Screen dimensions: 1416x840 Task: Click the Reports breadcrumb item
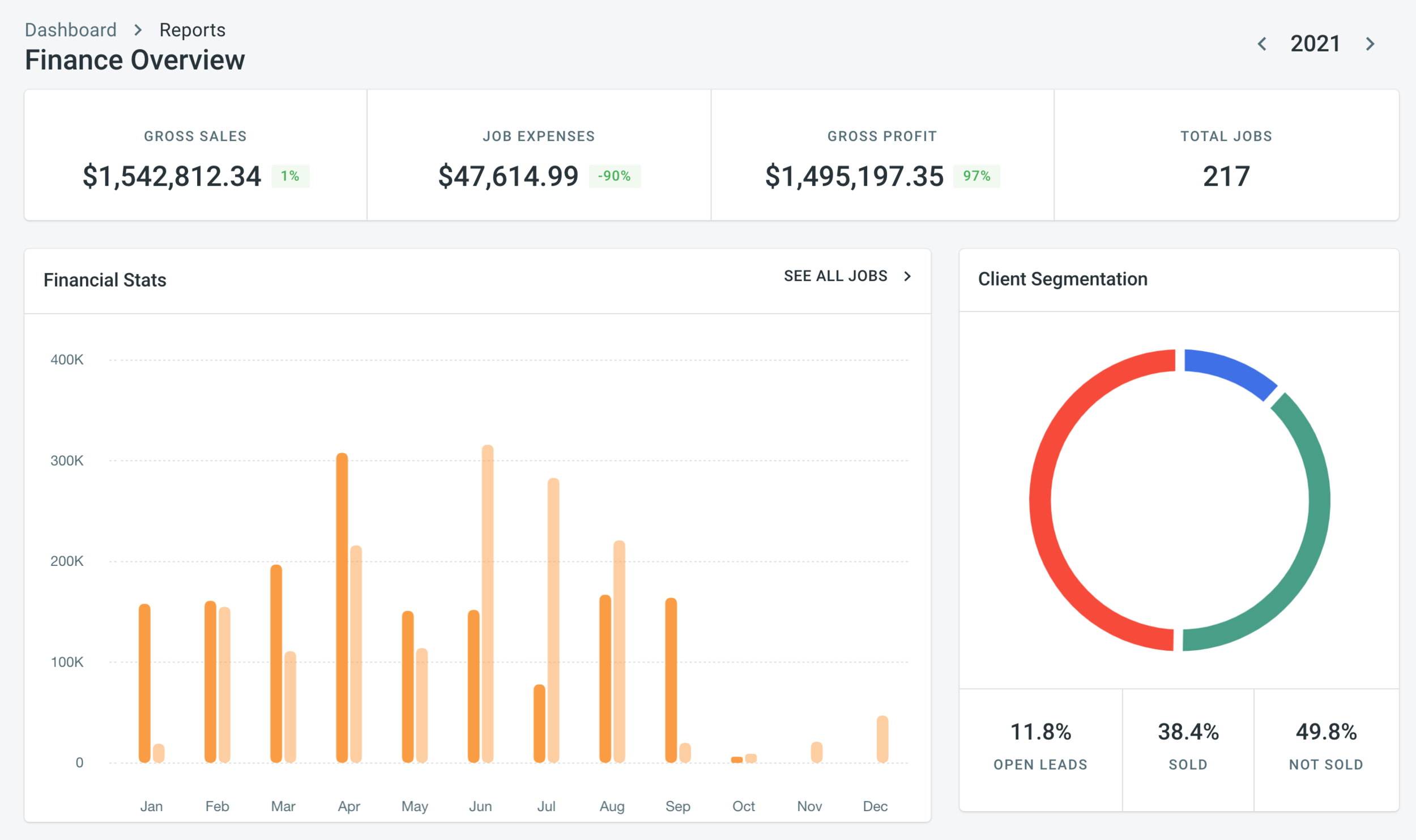click(192, 30)
